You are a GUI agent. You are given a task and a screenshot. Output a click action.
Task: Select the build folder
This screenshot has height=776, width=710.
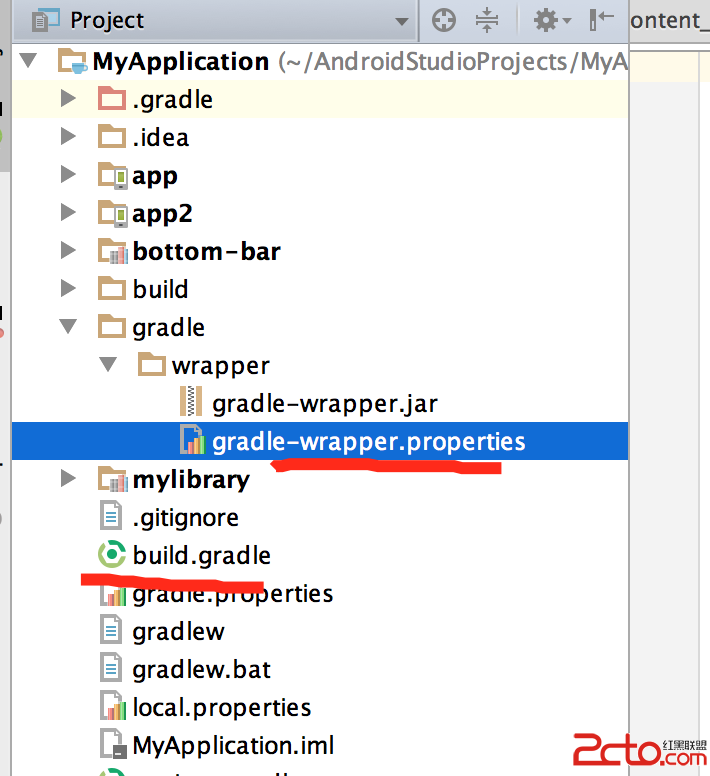pyautogui.click(x=160, y=289)
